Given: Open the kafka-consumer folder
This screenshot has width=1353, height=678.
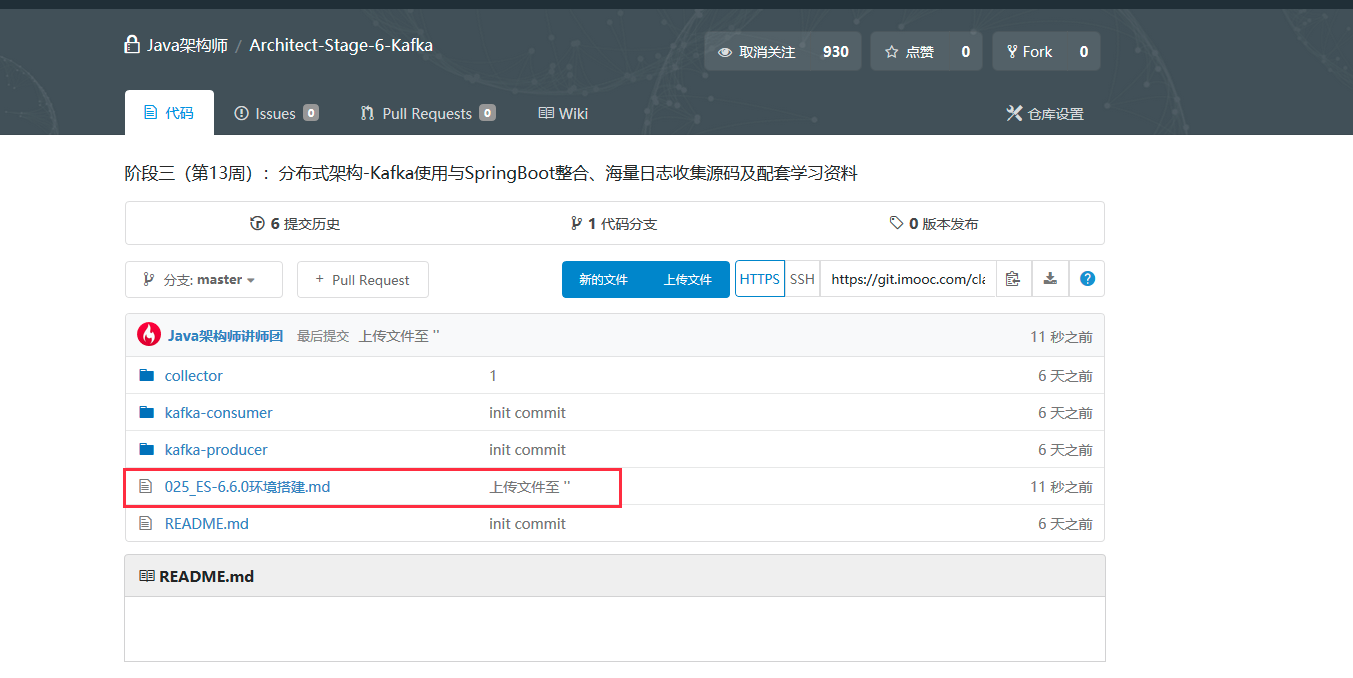Looking at the screenshot, I should point(218,413).
